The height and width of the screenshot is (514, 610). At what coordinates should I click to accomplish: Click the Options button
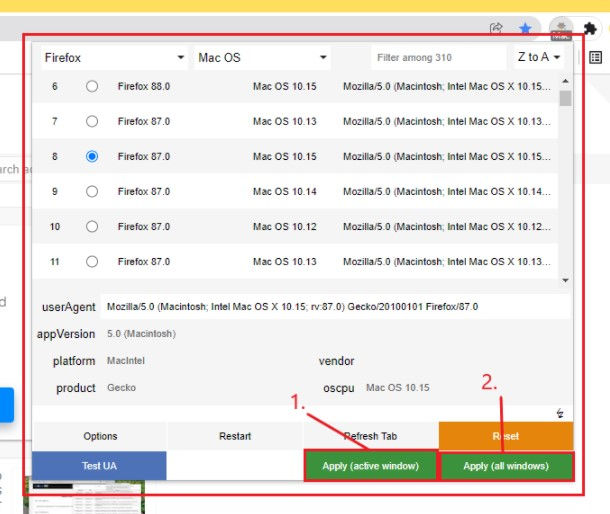pyautogui.click(x=100, y=436)
